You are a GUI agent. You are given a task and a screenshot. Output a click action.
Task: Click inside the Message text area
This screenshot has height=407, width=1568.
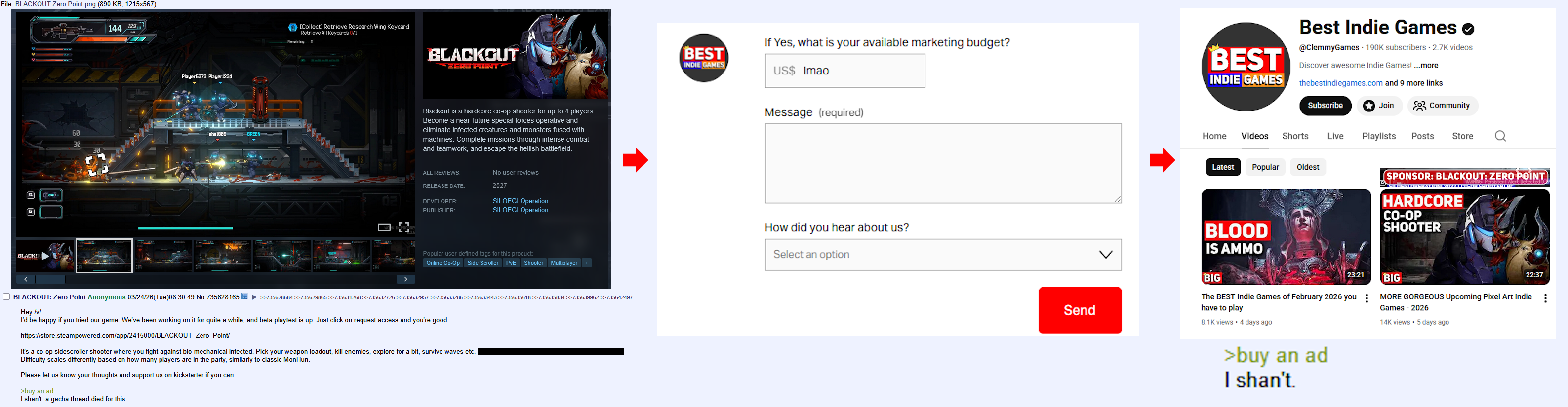943,164
